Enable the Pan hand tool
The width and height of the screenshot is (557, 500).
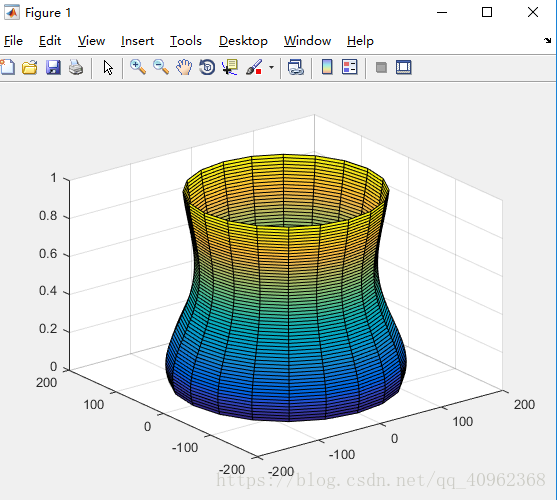click(184, 67)
